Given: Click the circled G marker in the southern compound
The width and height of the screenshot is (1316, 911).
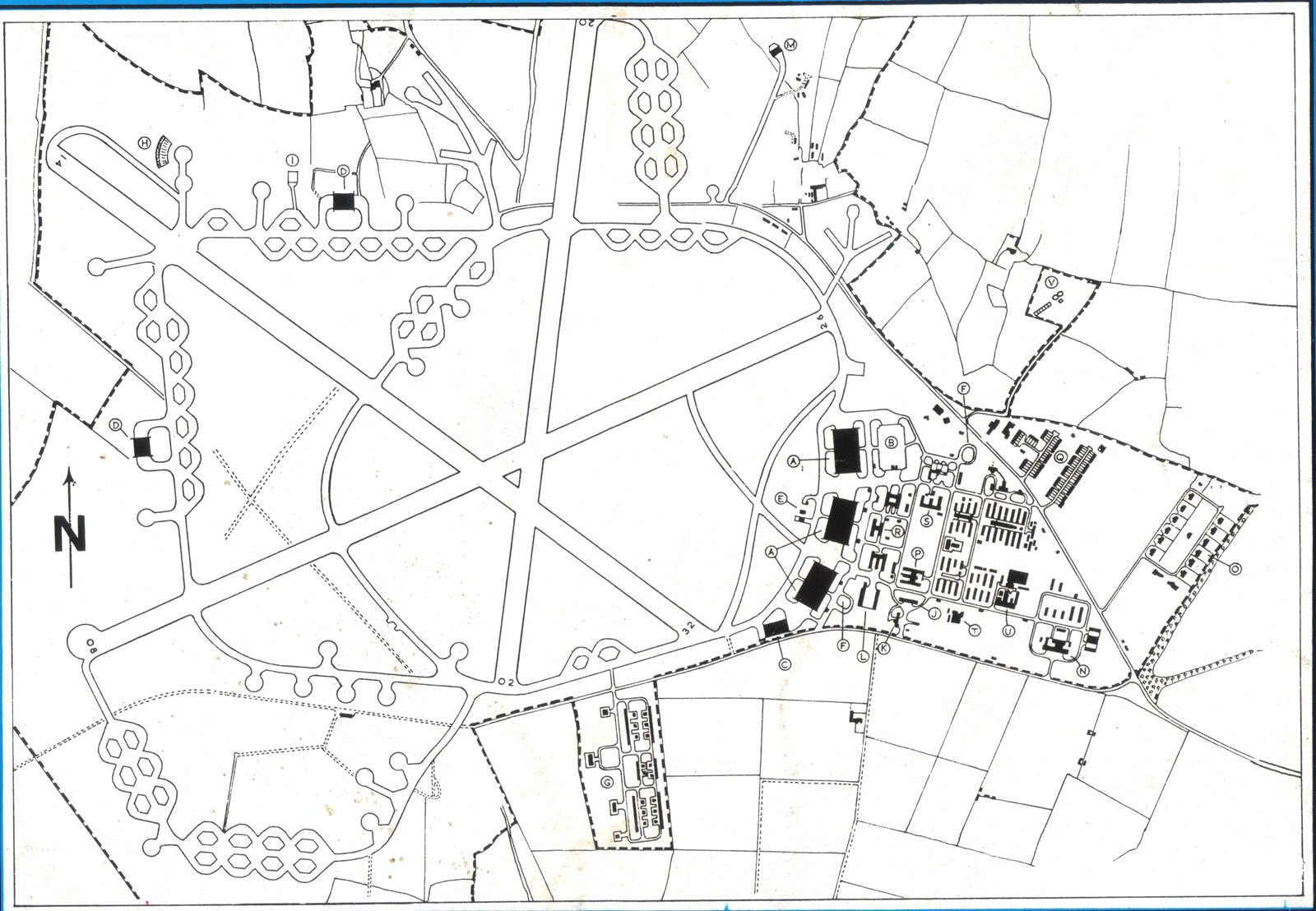Looking at the screenshot, I should (606, 782).
